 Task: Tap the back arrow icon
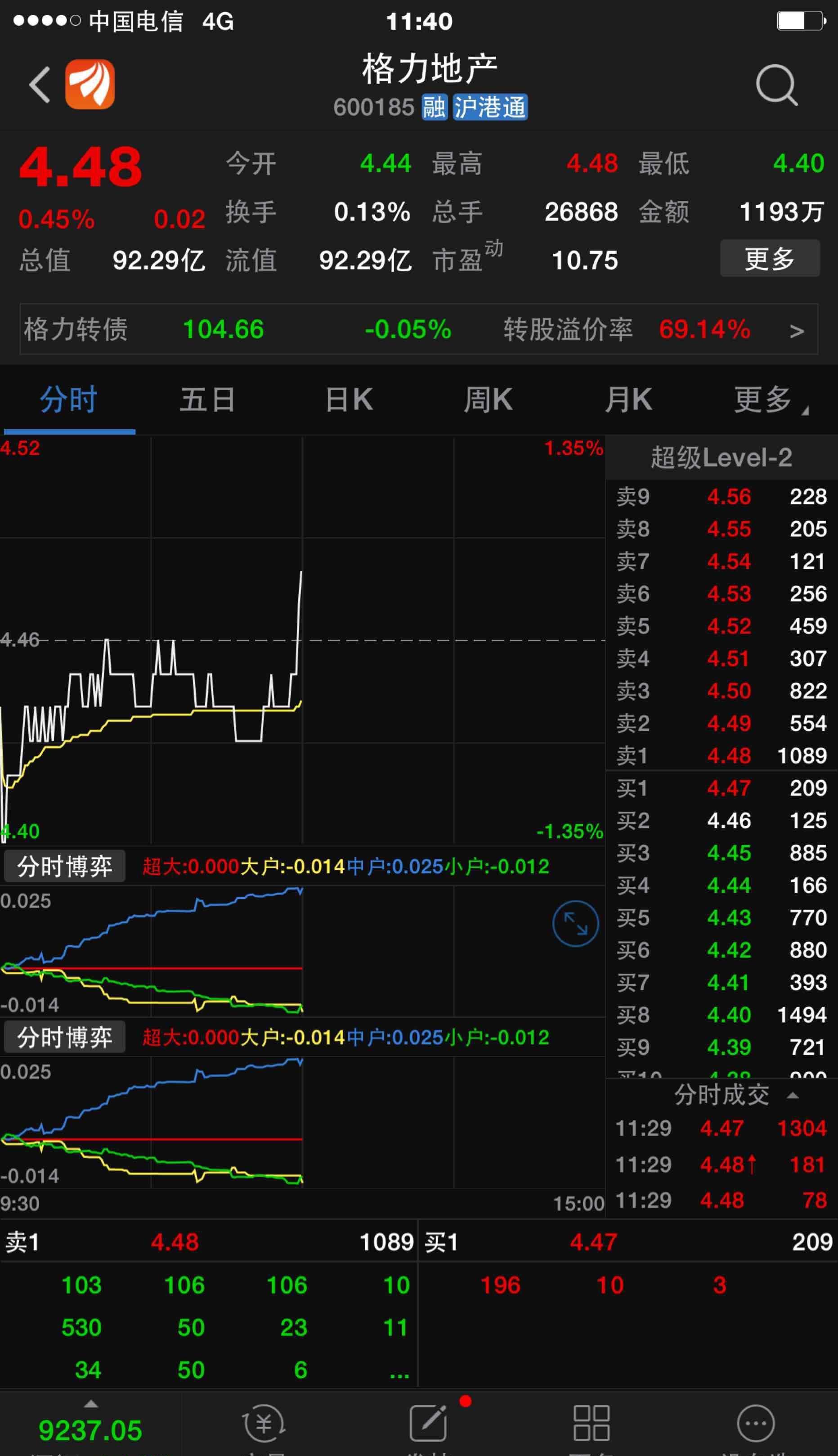pyautogui.click(x=40, y=85)
